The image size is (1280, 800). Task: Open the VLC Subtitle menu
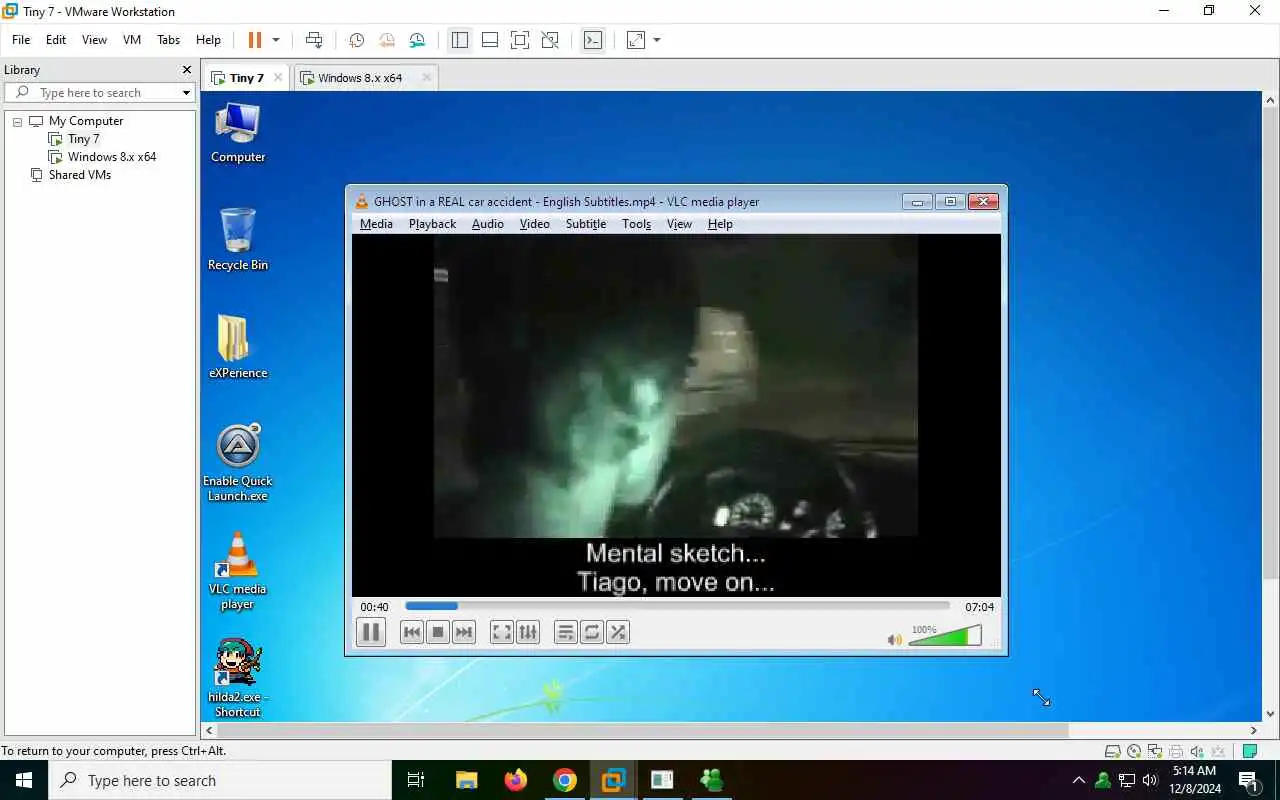(586, 224)
